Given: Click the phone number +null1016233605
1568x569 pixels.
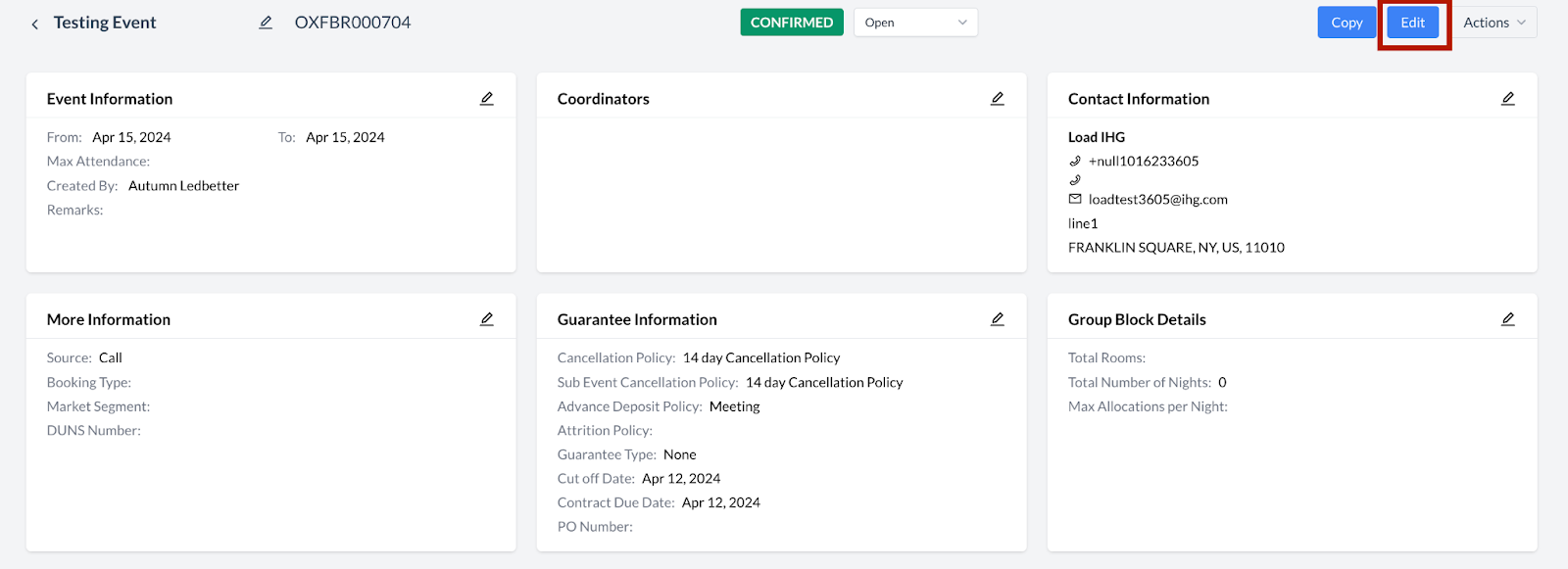Looking at the screenshot, I should (x=1144, y=162).
